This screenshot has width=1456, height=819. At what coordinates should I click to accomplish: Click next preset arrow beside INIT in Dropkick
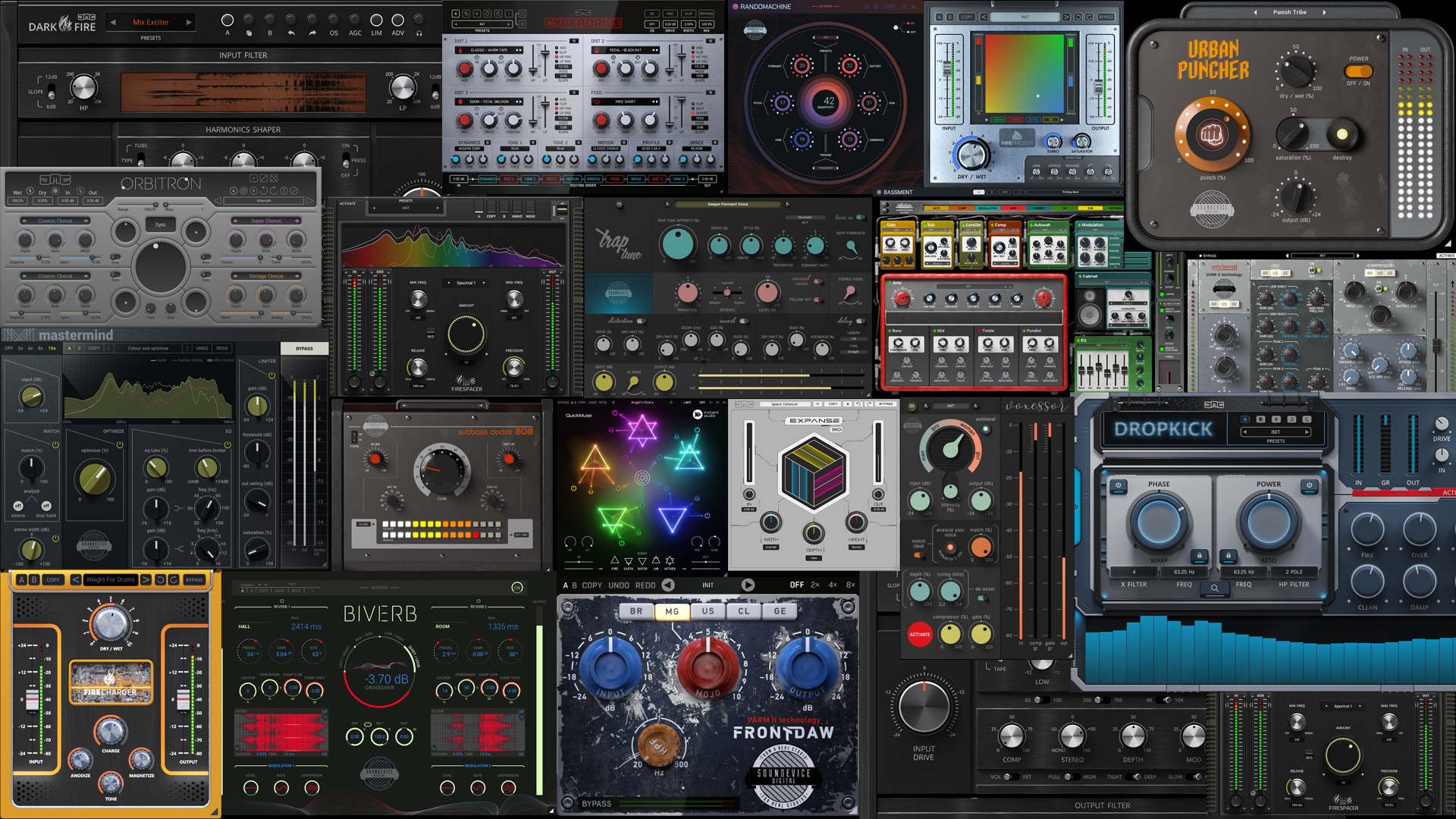coord(1307,431)
